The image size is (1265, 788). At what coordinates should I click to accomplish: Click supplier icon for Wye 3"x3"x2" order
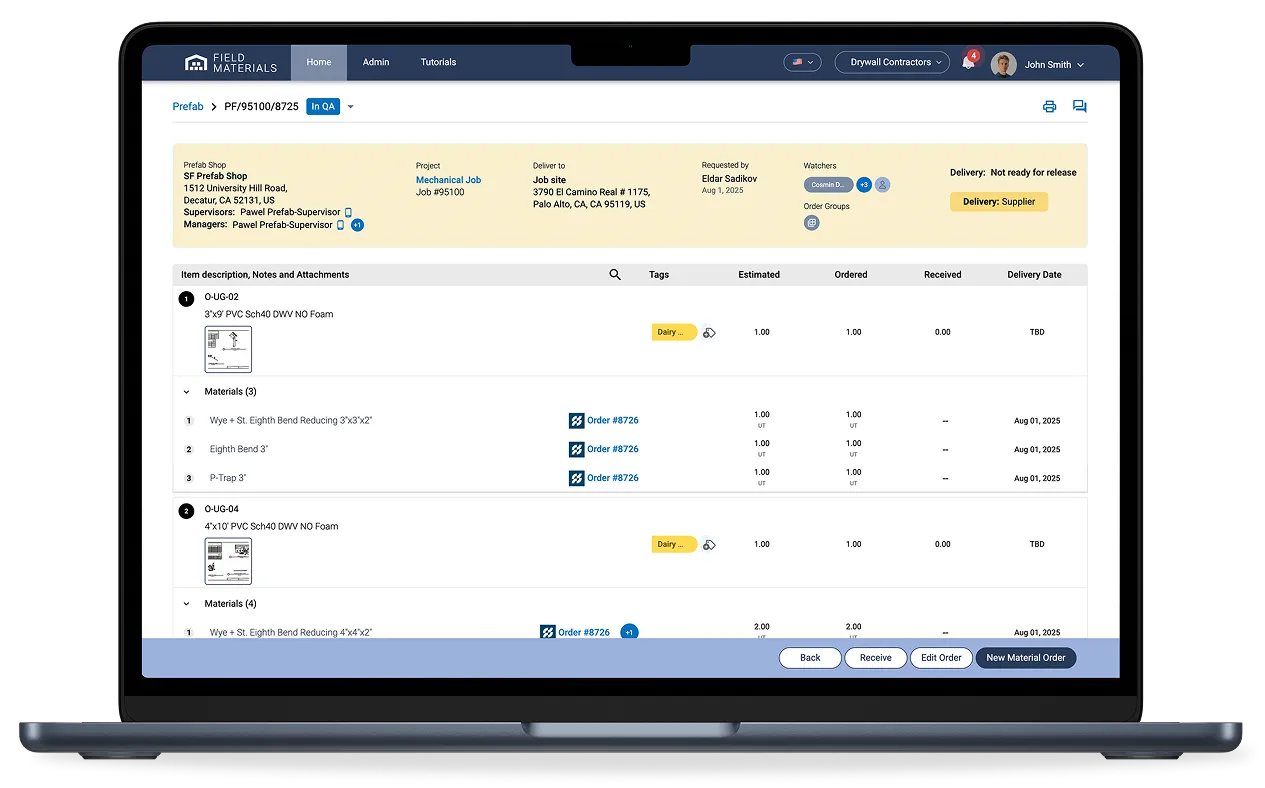point(576,421)
